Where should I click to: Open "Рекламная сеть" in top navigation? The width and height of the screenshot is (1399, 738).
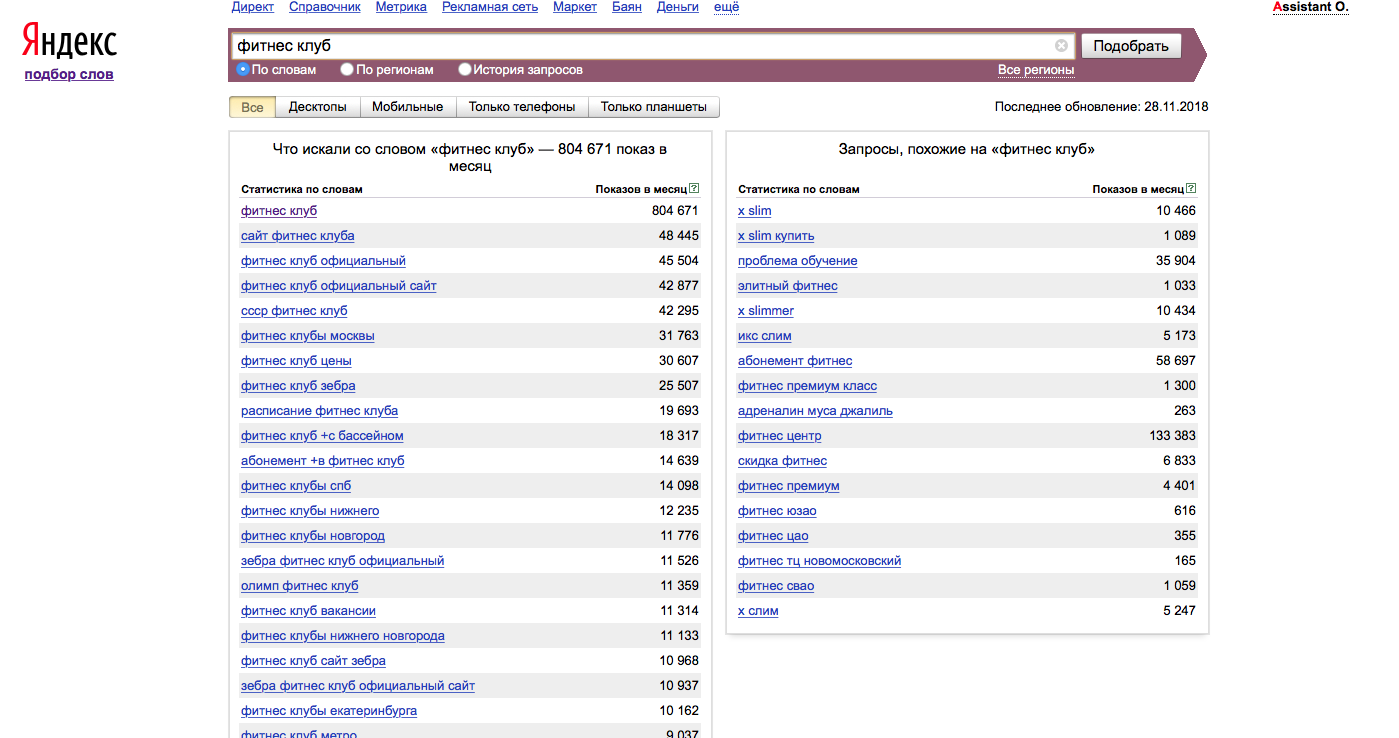pos(490,7)
